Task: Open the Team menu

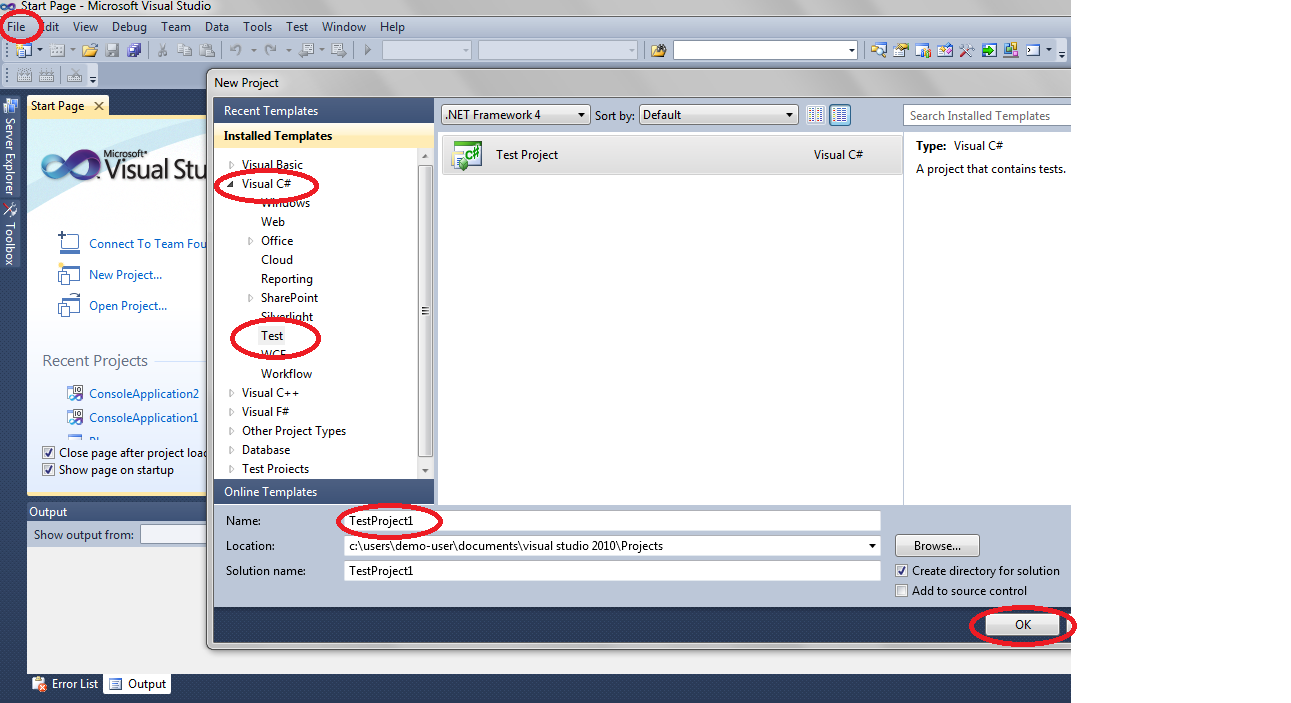Action: 176,27
